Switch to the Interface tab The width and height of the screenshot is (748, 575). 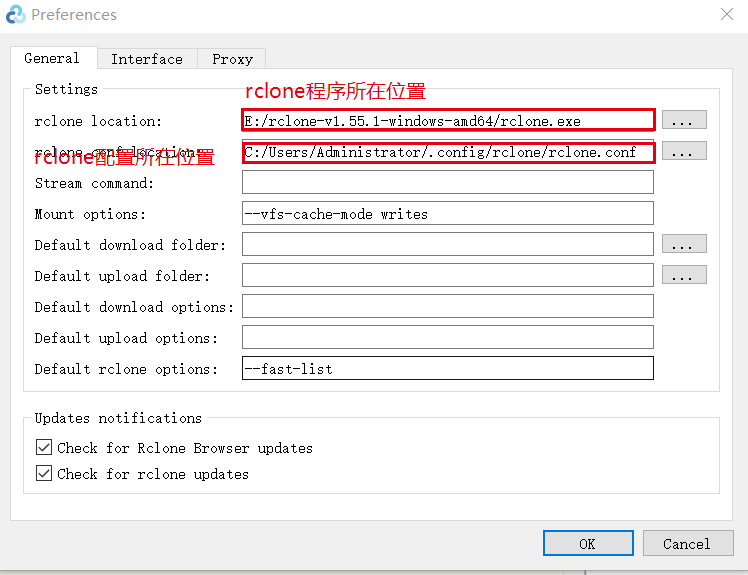tap(147, 59)
